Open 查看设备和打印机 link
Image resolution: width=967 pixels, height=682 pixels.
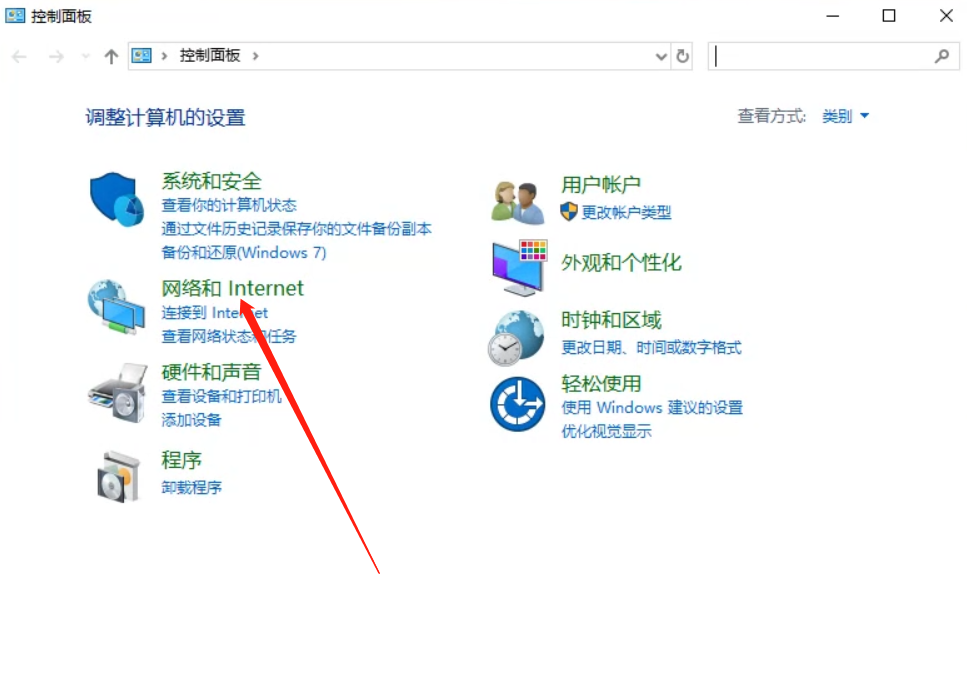click(x=221, y=396)
